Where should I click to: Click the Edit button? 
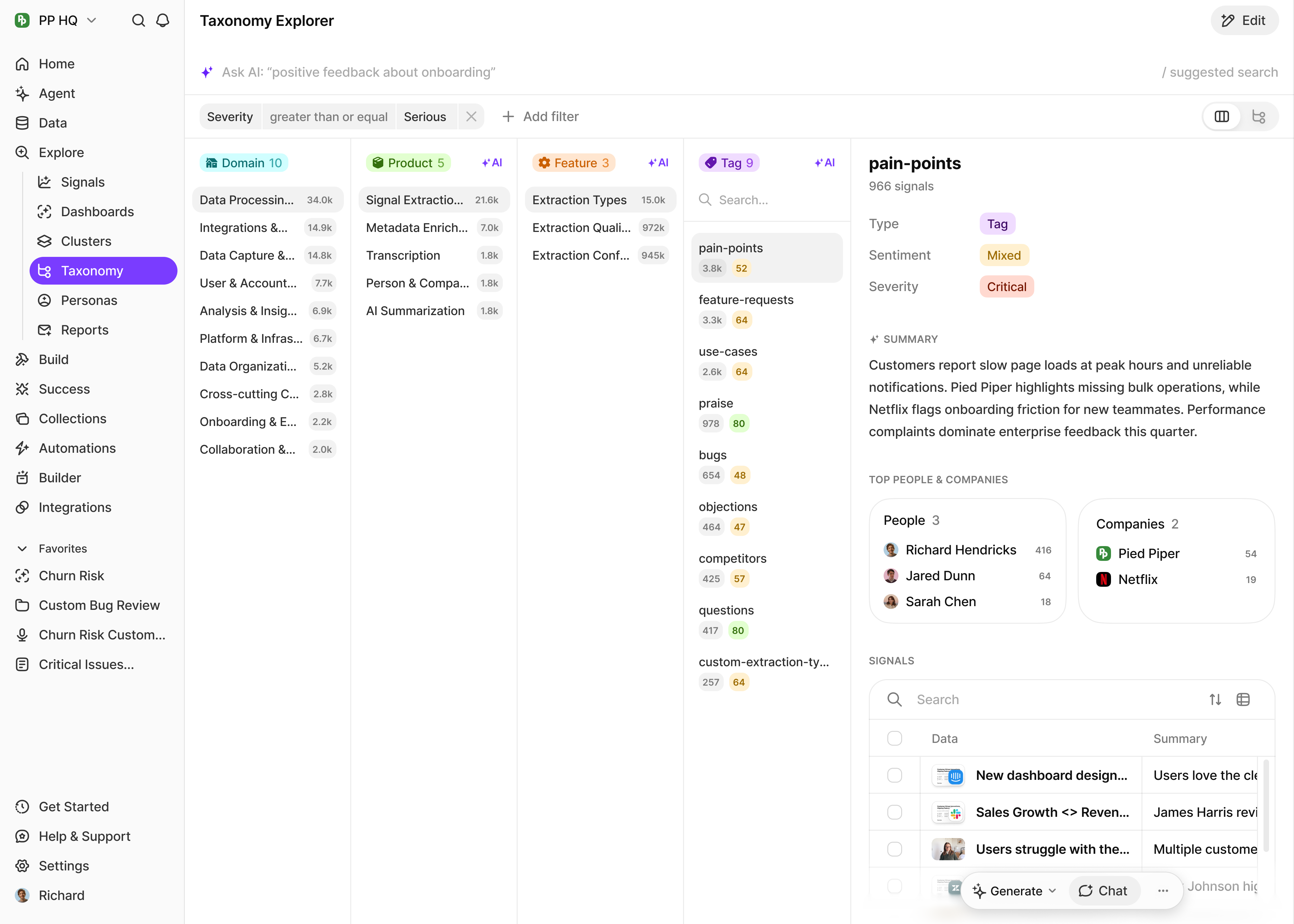[1244, 21]
